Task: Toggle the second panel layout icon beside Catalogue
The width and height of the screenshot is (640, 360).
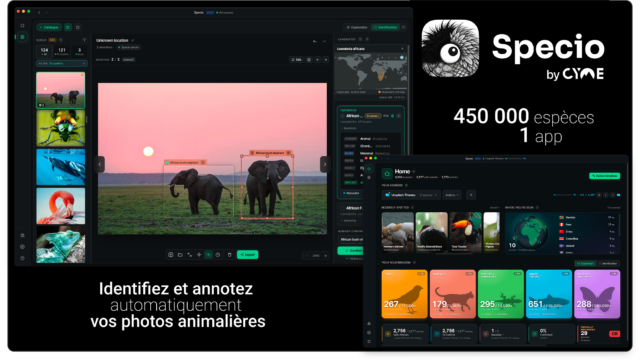Action: click(x=78, y=27)
